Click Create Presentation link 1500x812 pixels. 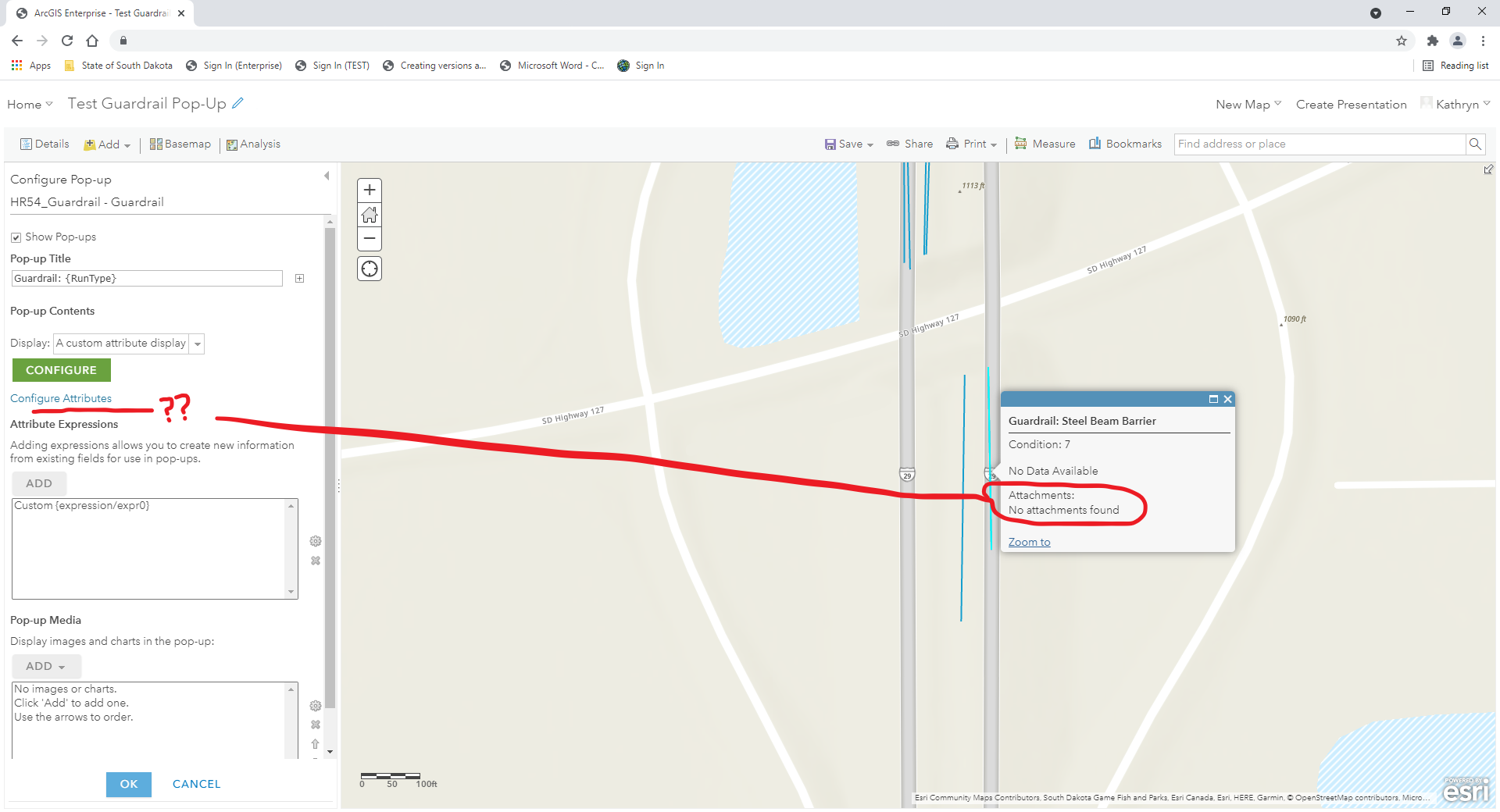tap(1352, 105)
